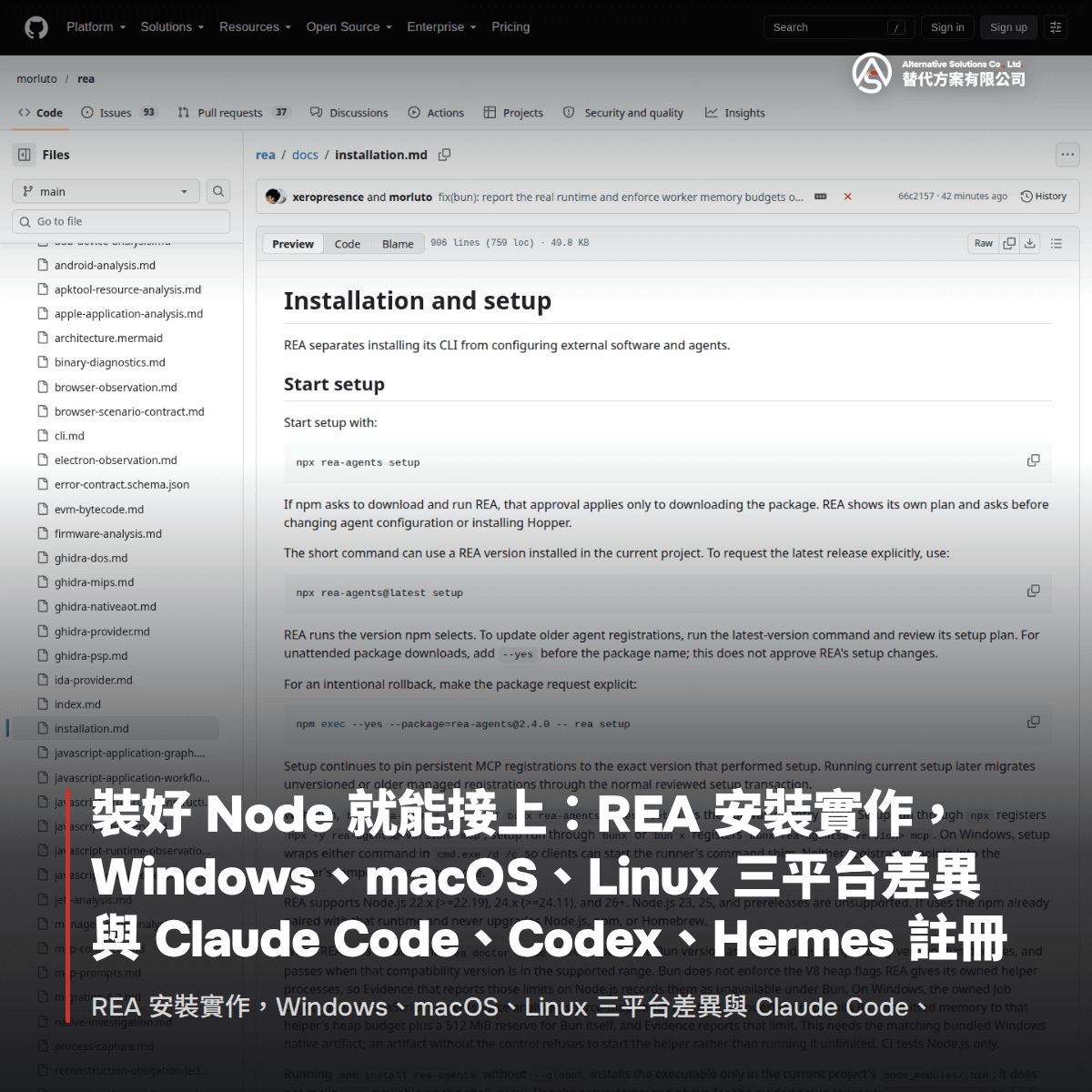Open the main branch selector
Image resolution: width=1092 pixels, height=1092 pixels.
(x=106, y=191)
